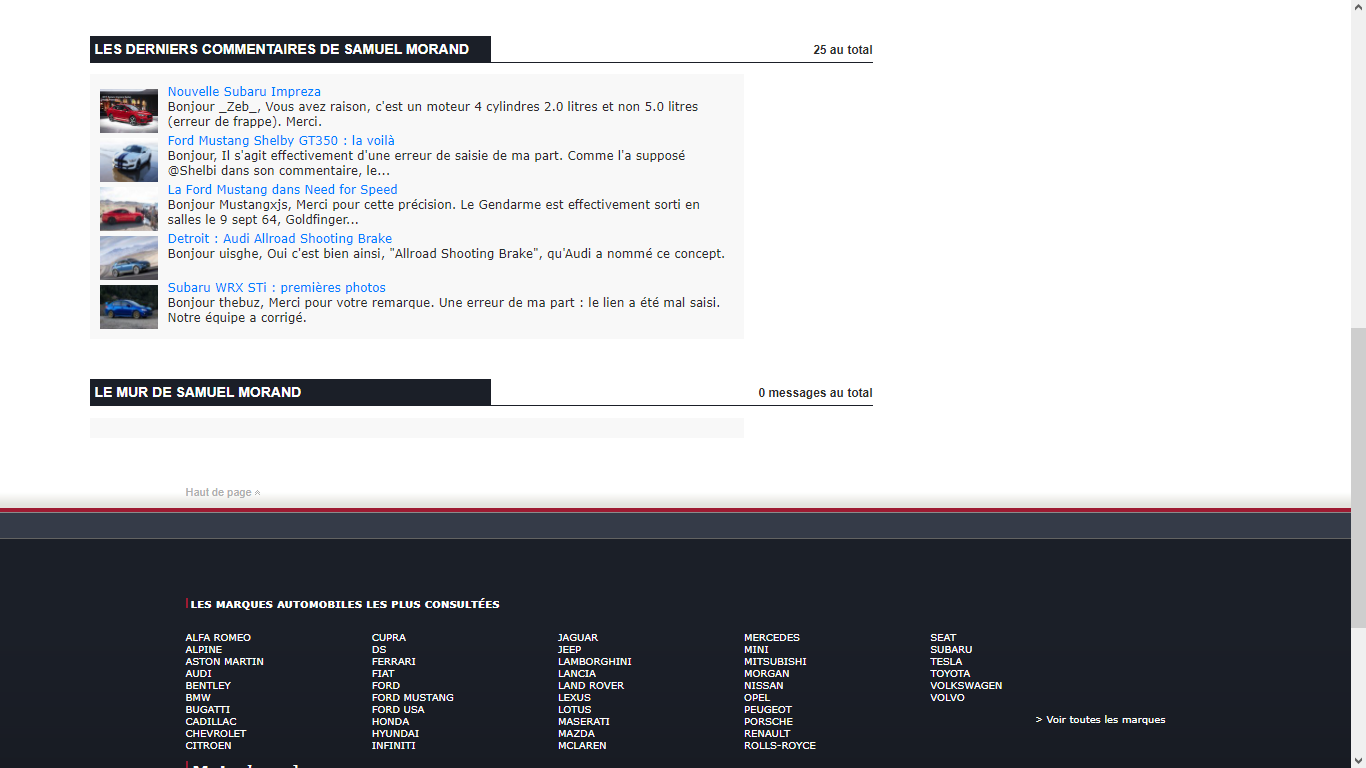Select the FIAT brand link
This screenshot has height=768, width=1366.
click(383, 674)
